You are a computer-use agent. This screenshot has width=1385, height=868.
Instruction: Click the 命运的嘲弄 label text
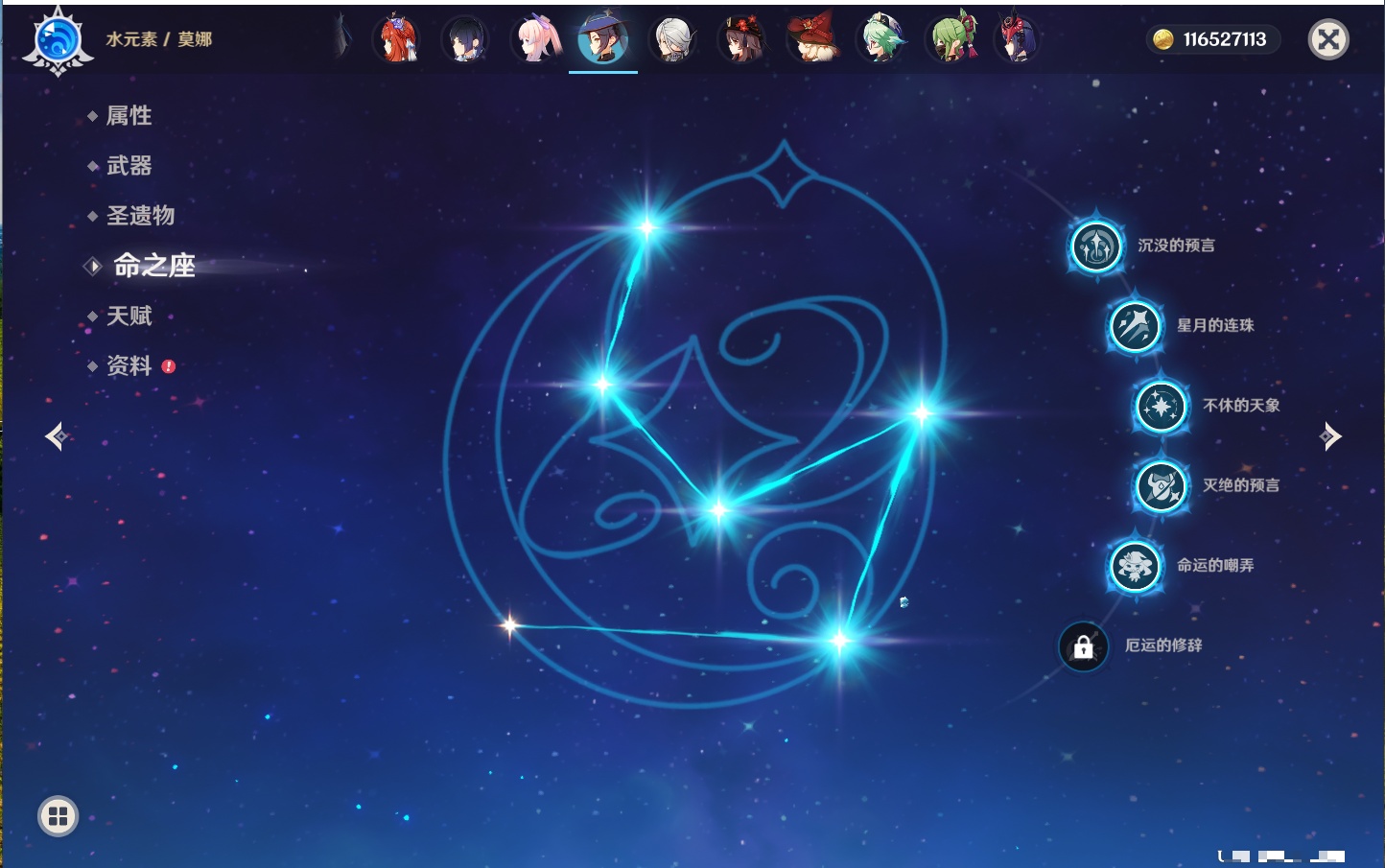tap(1215, 565)
